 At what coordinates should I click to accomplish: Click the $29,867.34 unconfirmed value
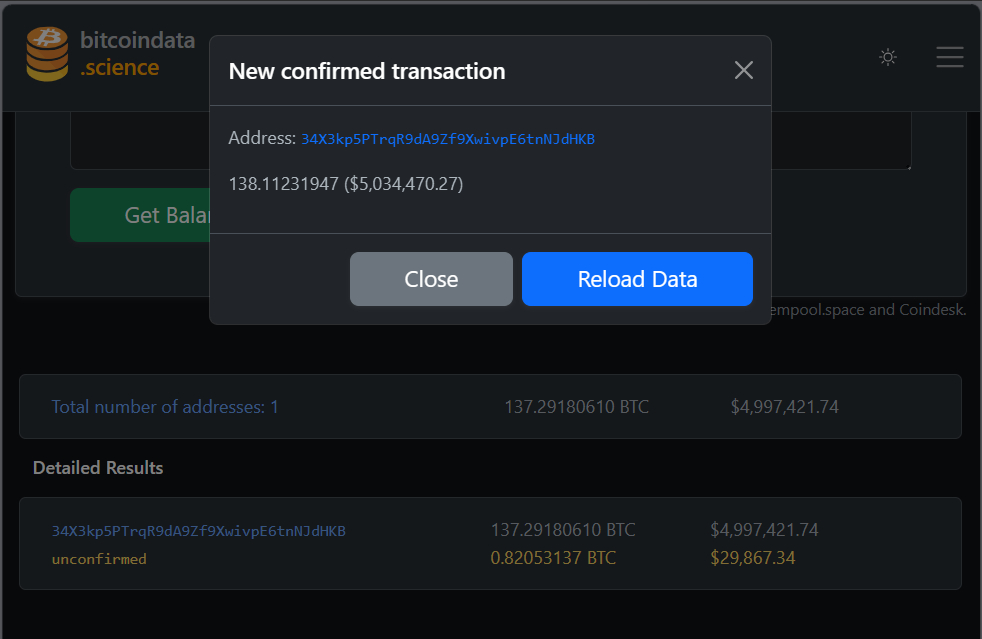coord(752,558)
